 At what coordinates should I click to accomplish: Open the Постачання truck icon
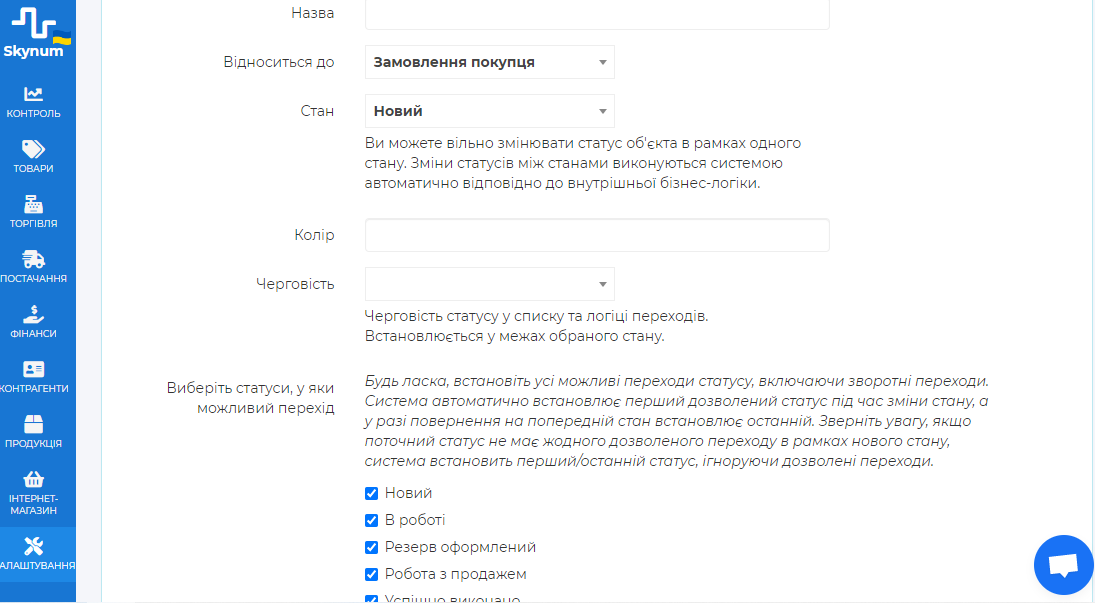pyautogui.click(x=34, y=259)
